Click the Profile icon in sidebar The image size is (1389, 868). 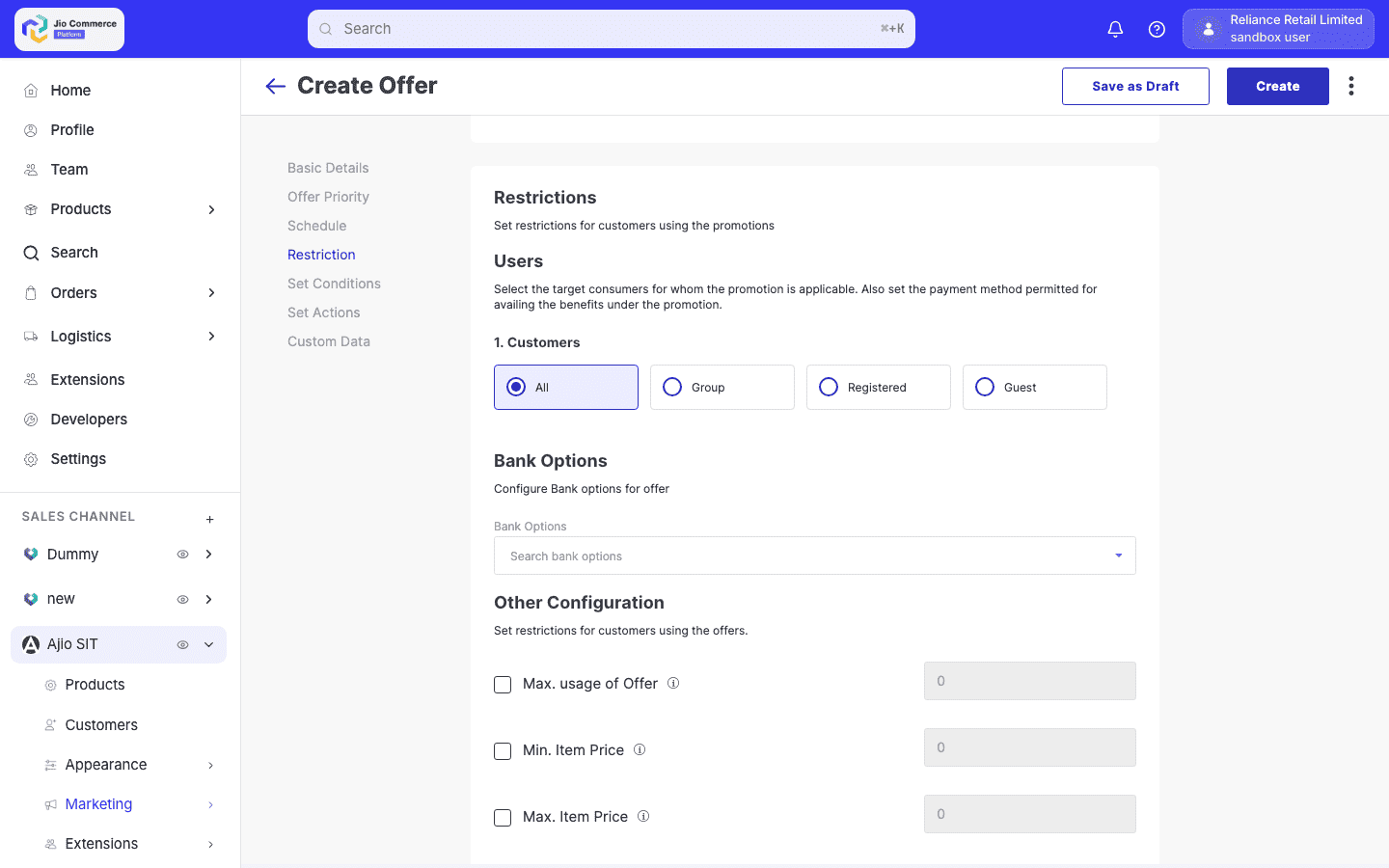pos(32,129)
